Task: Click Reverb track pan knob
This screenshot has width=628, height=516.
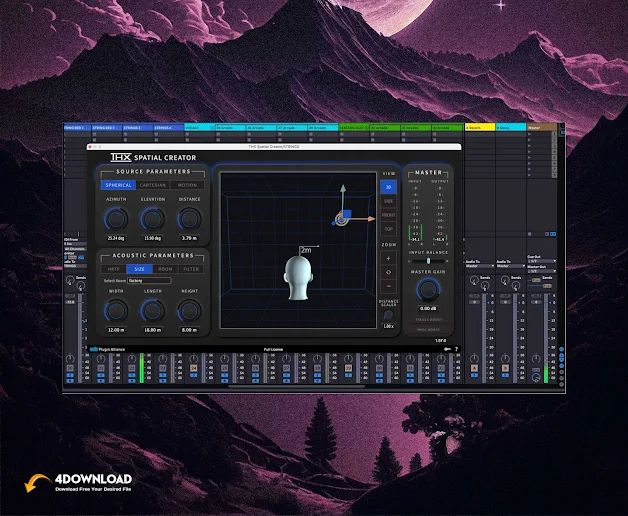Action: [474, 359]
